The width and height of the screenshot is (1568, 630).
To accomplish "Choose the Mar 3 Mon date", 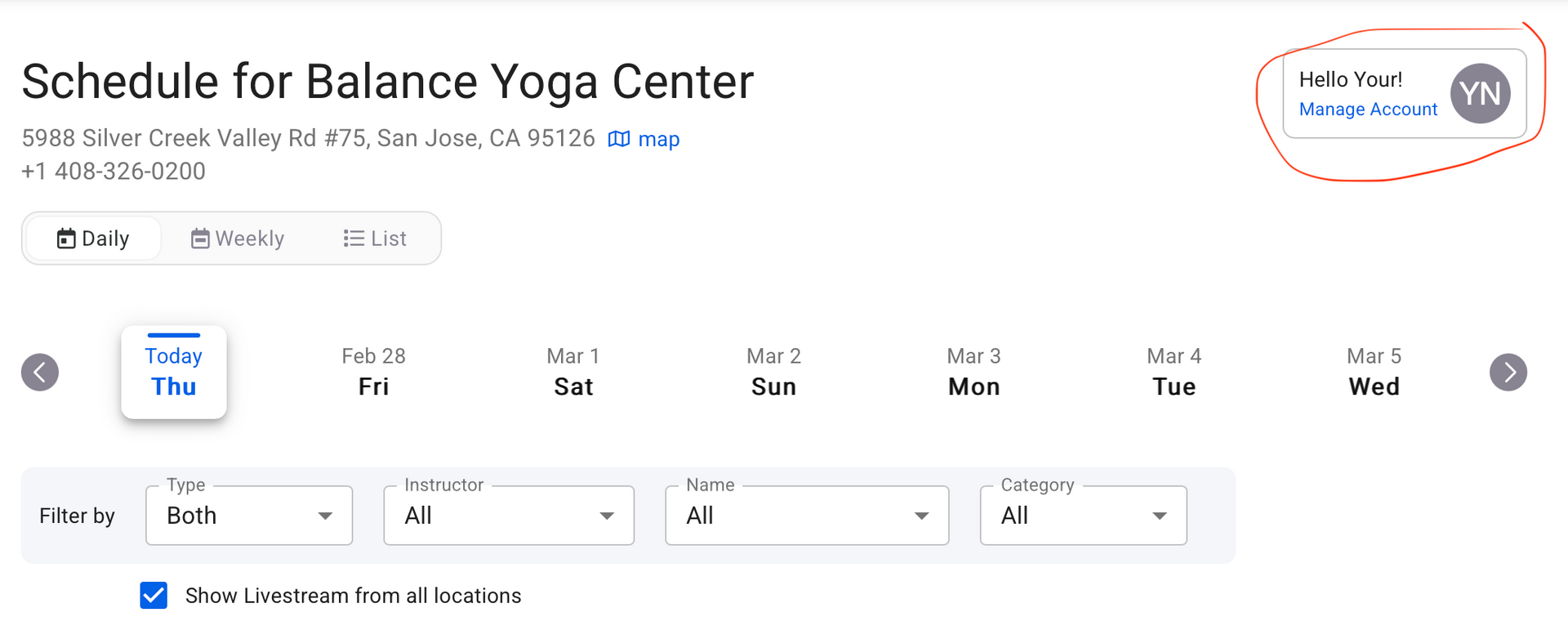I will [973, 372].
